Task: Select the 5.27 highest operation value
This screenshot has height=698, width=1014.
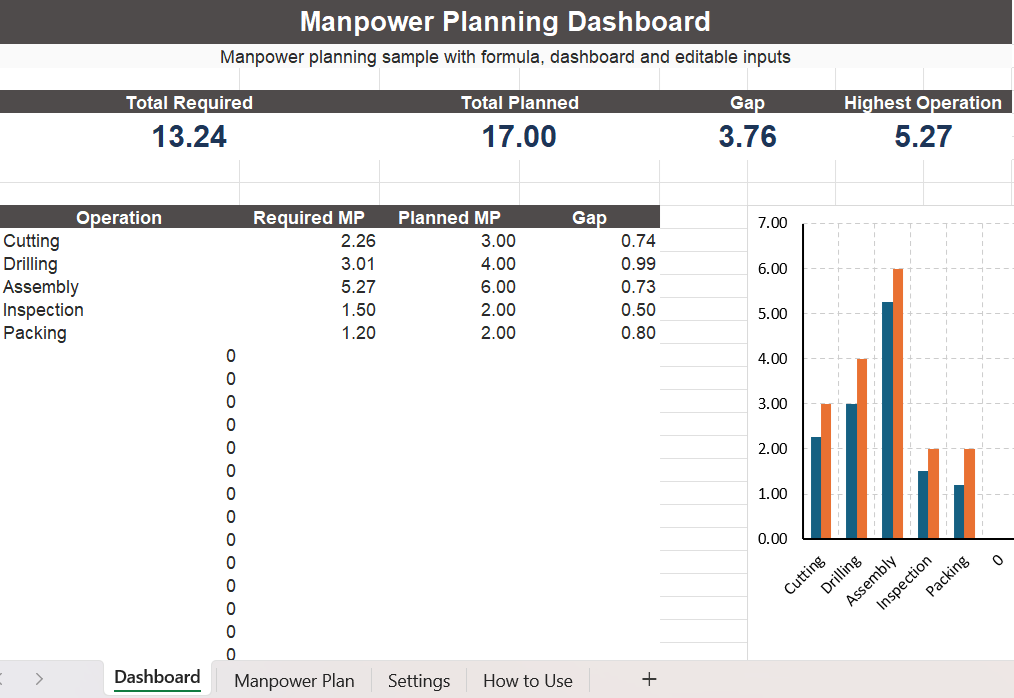Action: tap(923, 136)
